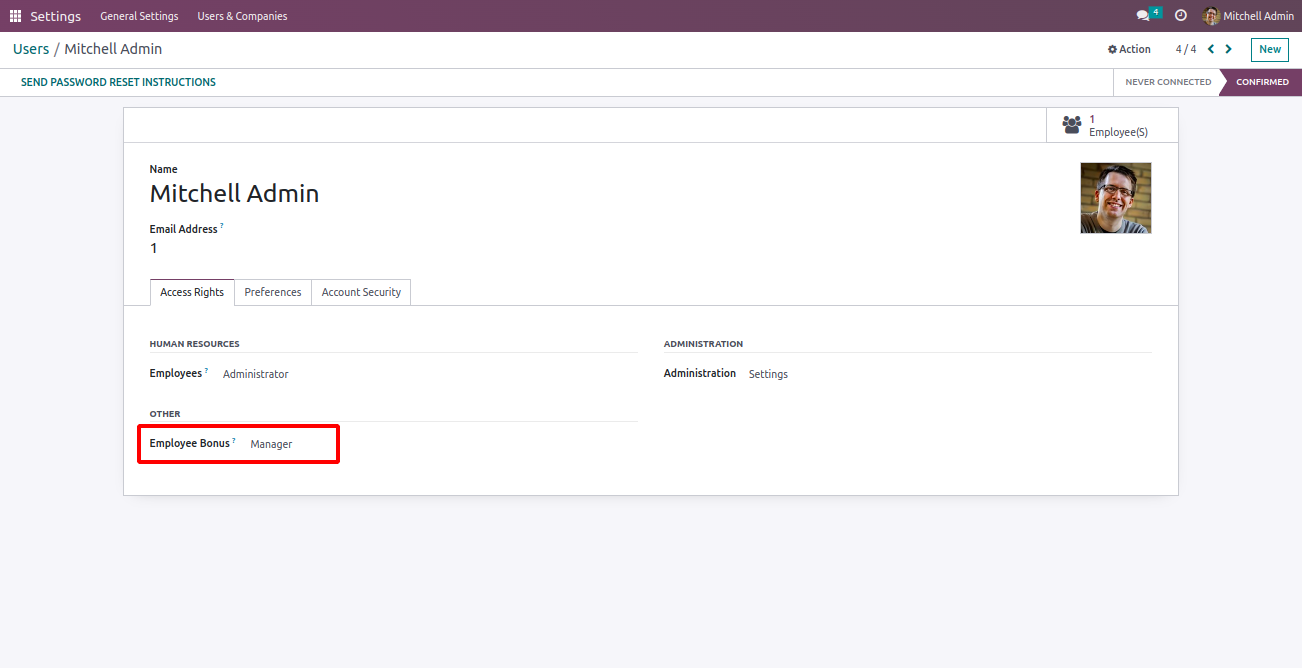Open the conversations chat icon
Screen dimensions: 1302x668
click(x=1143, y=16)
